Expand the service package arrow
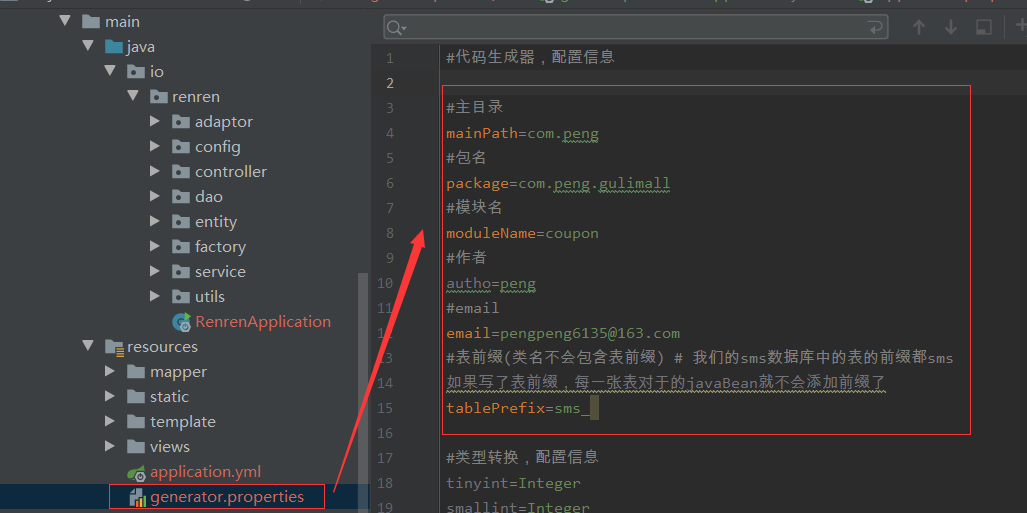The height and width of the screenshot is (513, 1027). pyautogui.click(x=155, y=271)
